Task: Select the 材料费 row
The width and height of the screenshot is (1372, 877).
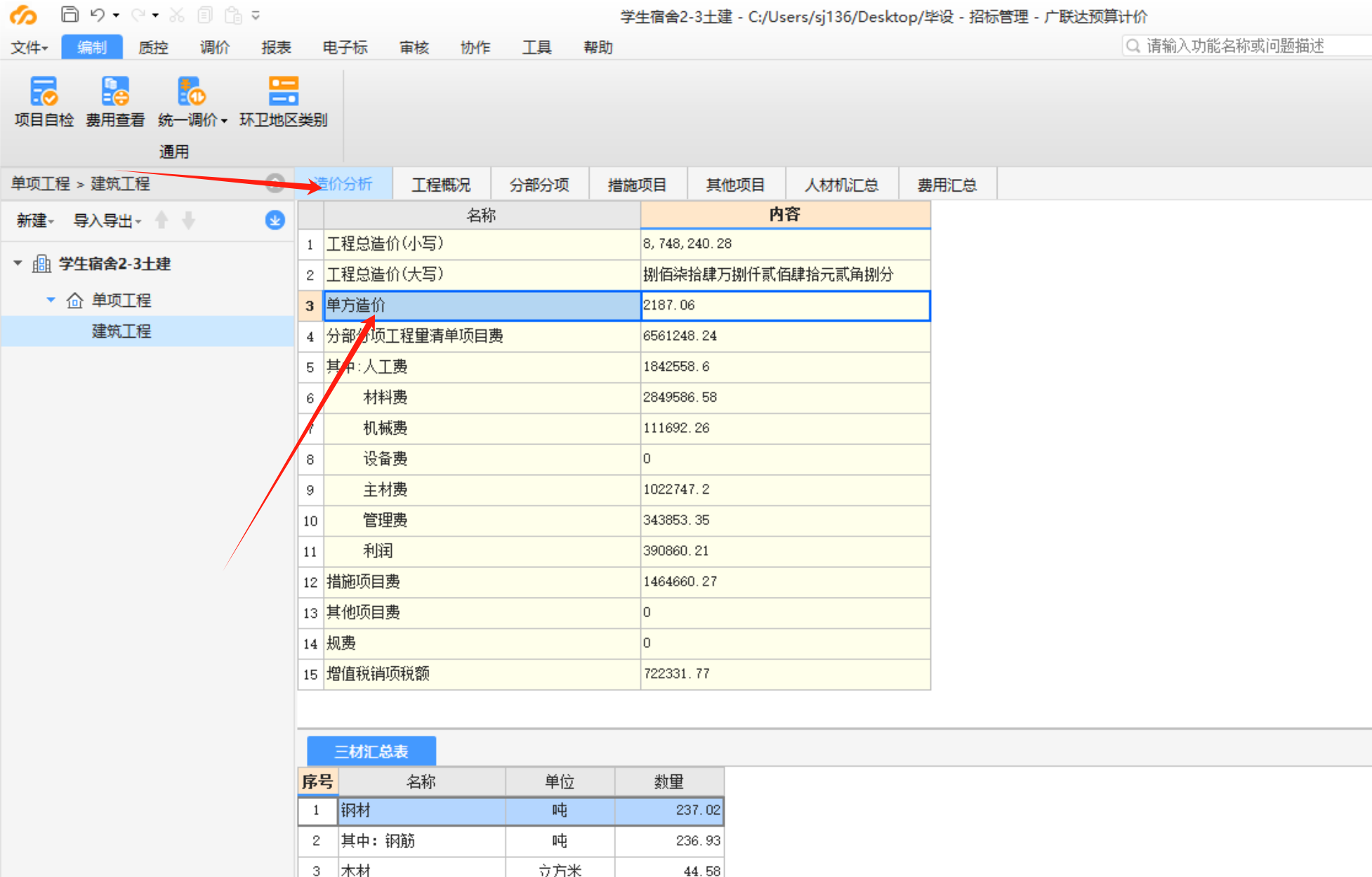Action: 614,397
